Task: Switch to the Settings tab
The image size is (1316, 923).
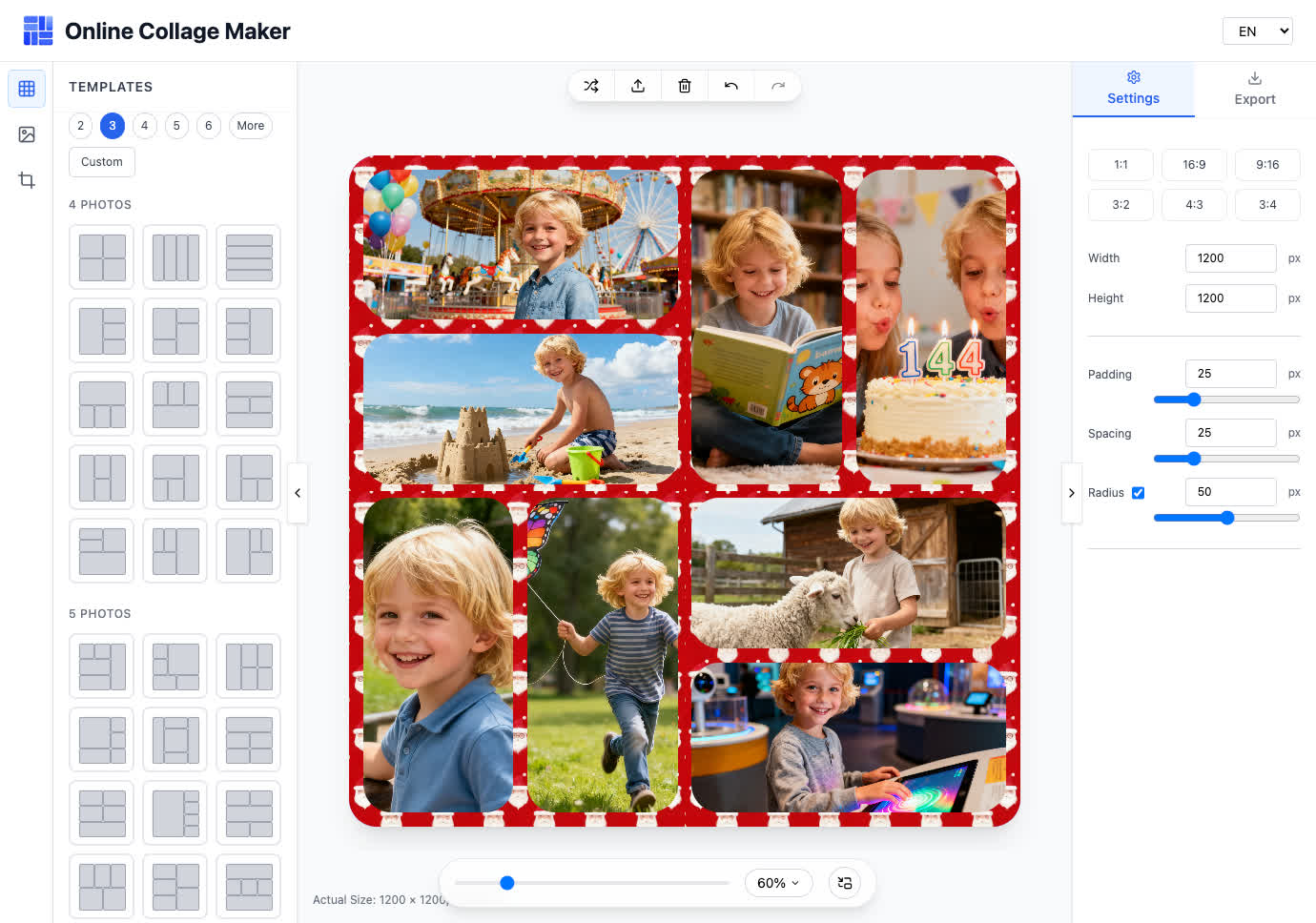Action: pos(1133,90)
